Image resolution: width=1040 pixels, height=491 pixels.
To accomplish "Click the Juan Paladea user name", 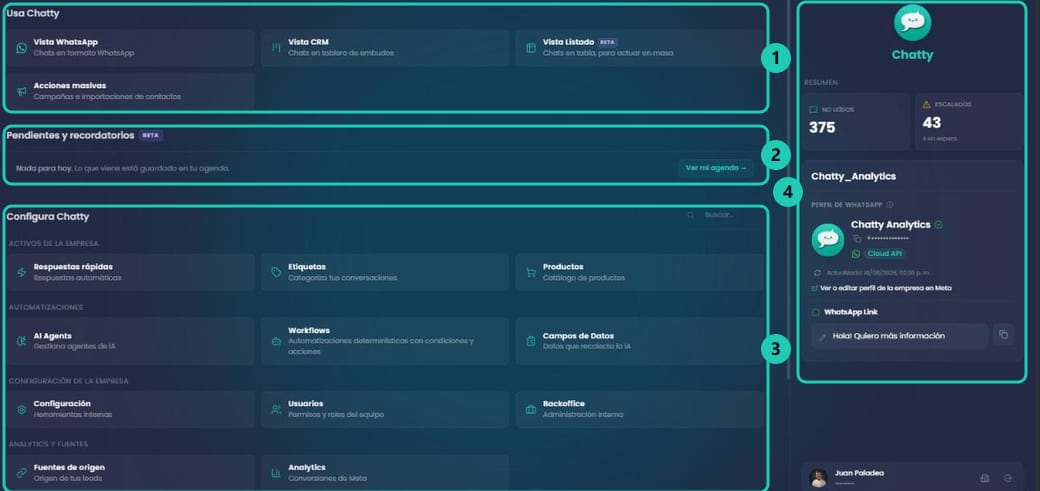I will pyautogui.click(x=859, y=473).
